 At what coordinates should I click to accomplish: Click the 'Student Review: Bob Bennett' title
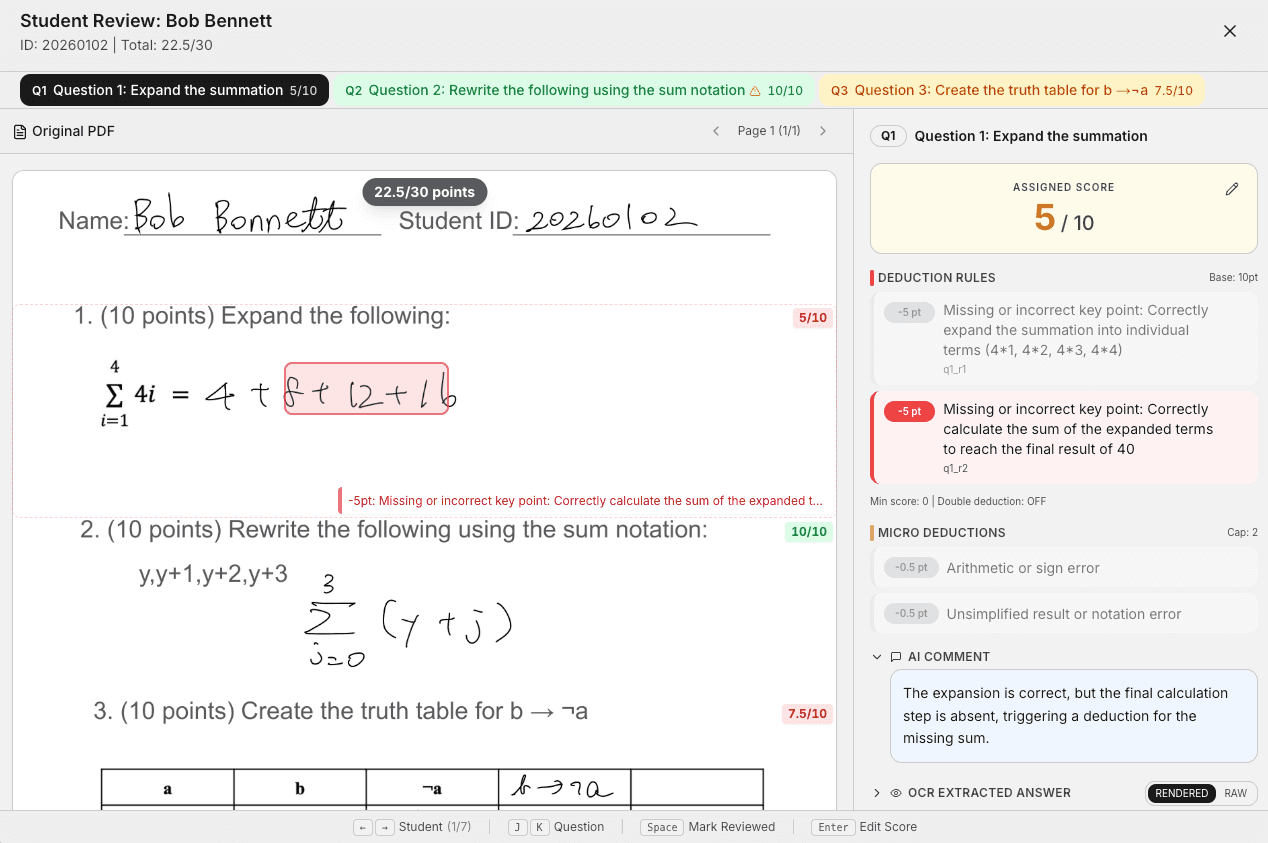coord(146,20)
